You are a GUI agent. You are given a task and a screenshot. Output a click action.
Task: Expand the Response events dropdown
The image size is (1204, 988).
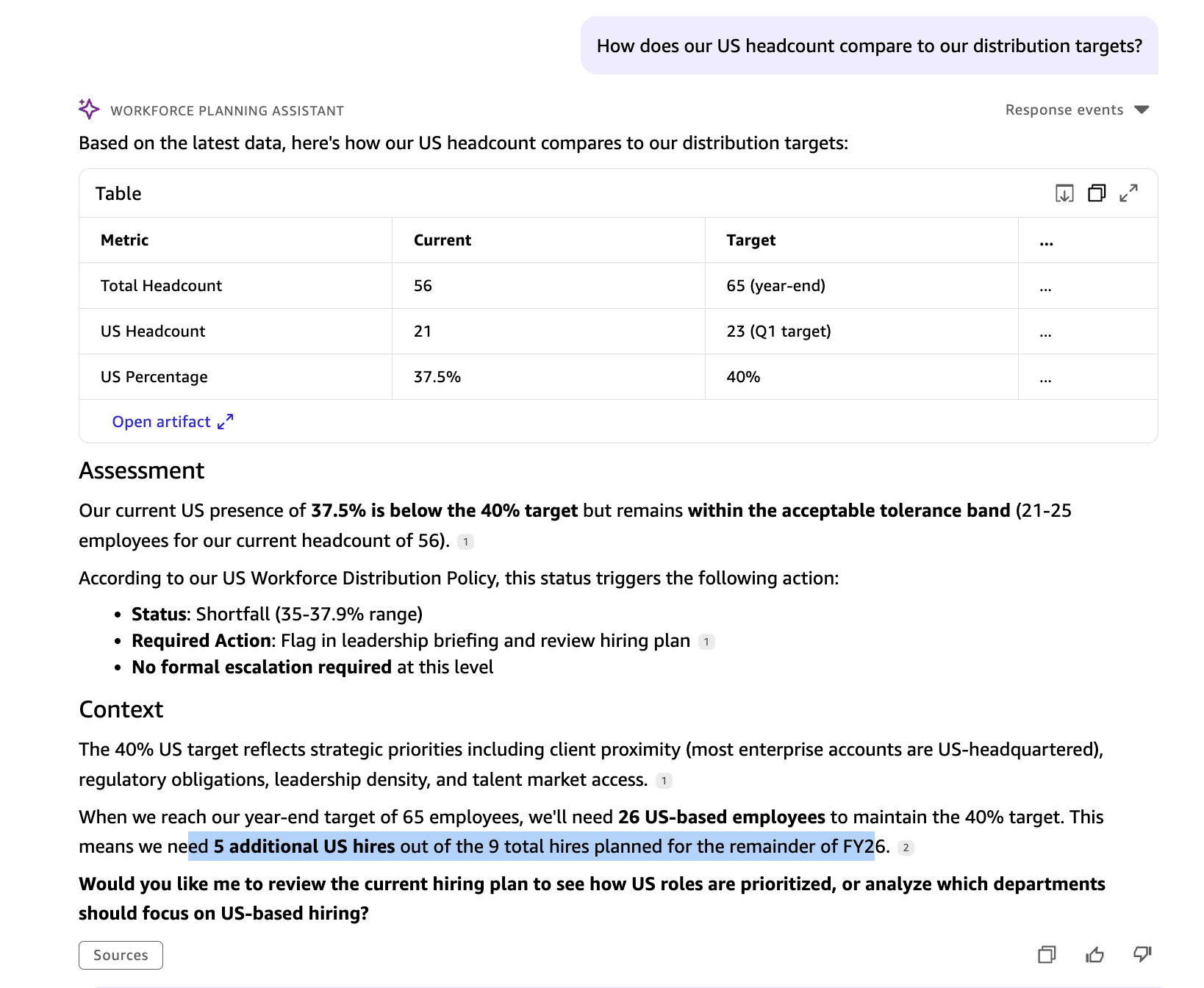pyautogui.click(x=1141, y=110)
